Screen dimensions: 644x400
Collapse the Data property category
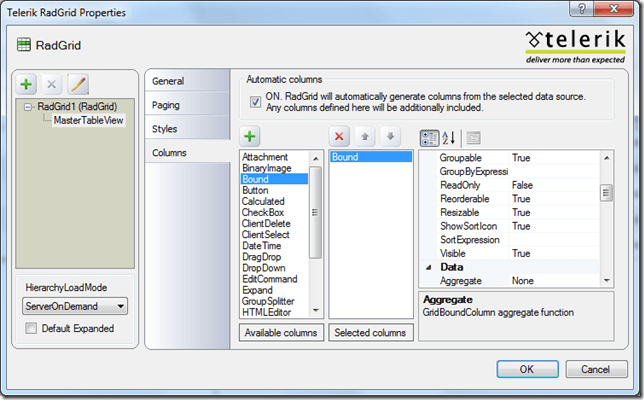[428, 267]
